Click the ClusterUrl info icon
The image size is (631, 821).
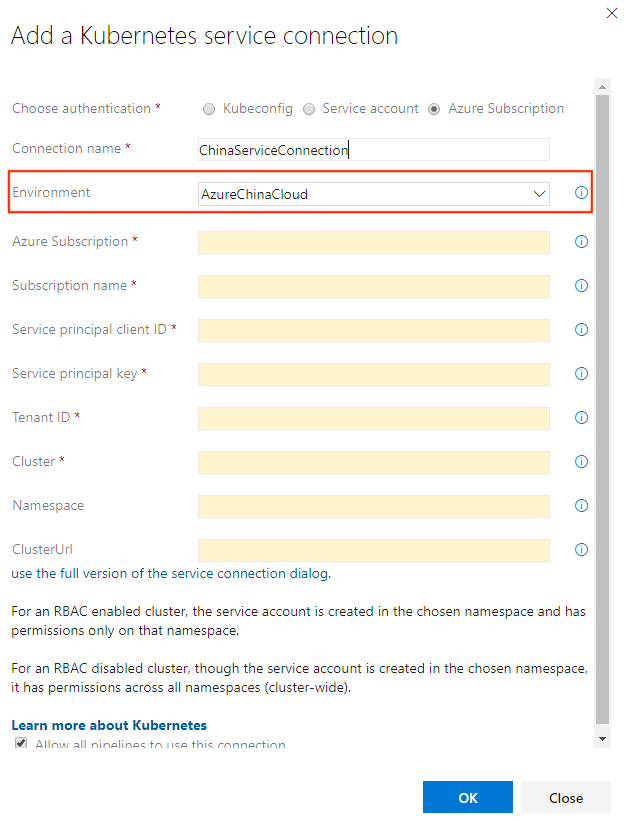(x=581, y=549)
